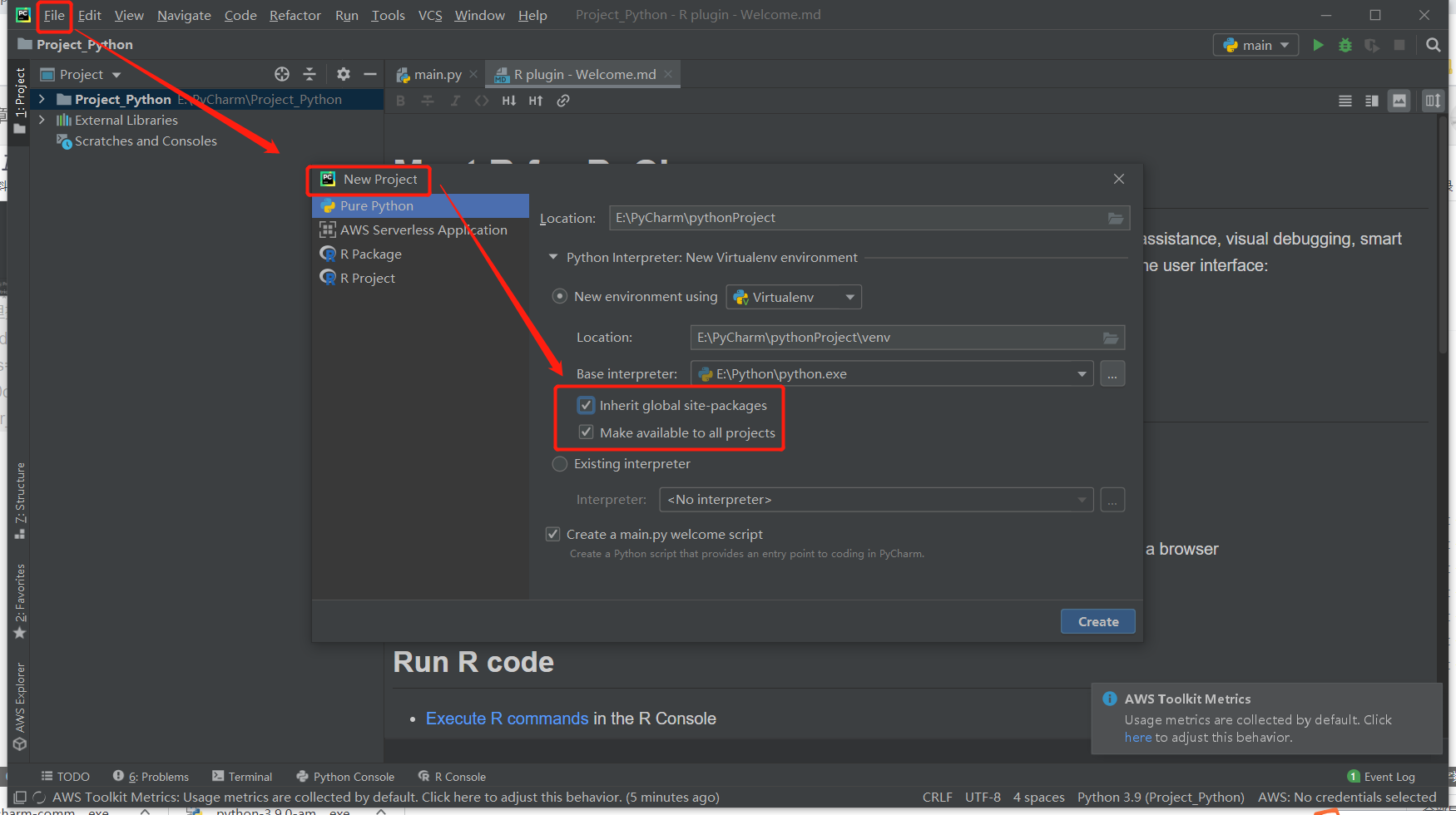The height and width of the screenshot is (815, 1456).
Task: Browse venv Location folder icon
Action: point(1111,338)
